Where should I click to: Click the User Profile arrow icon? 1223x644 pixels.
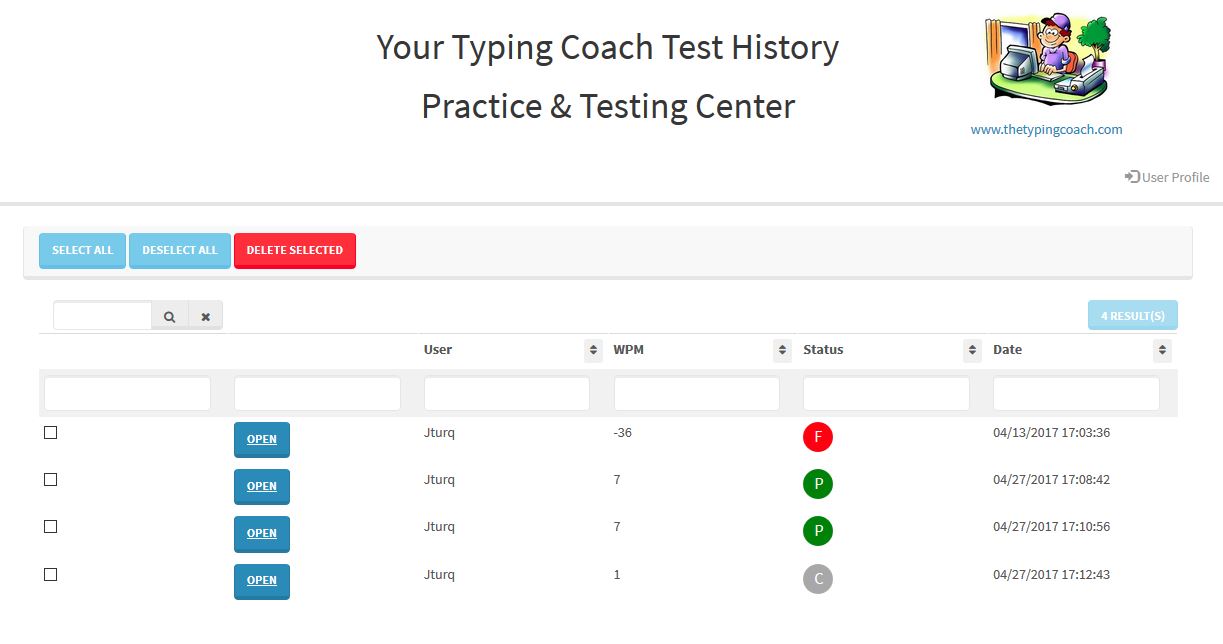coord(1131,176)
